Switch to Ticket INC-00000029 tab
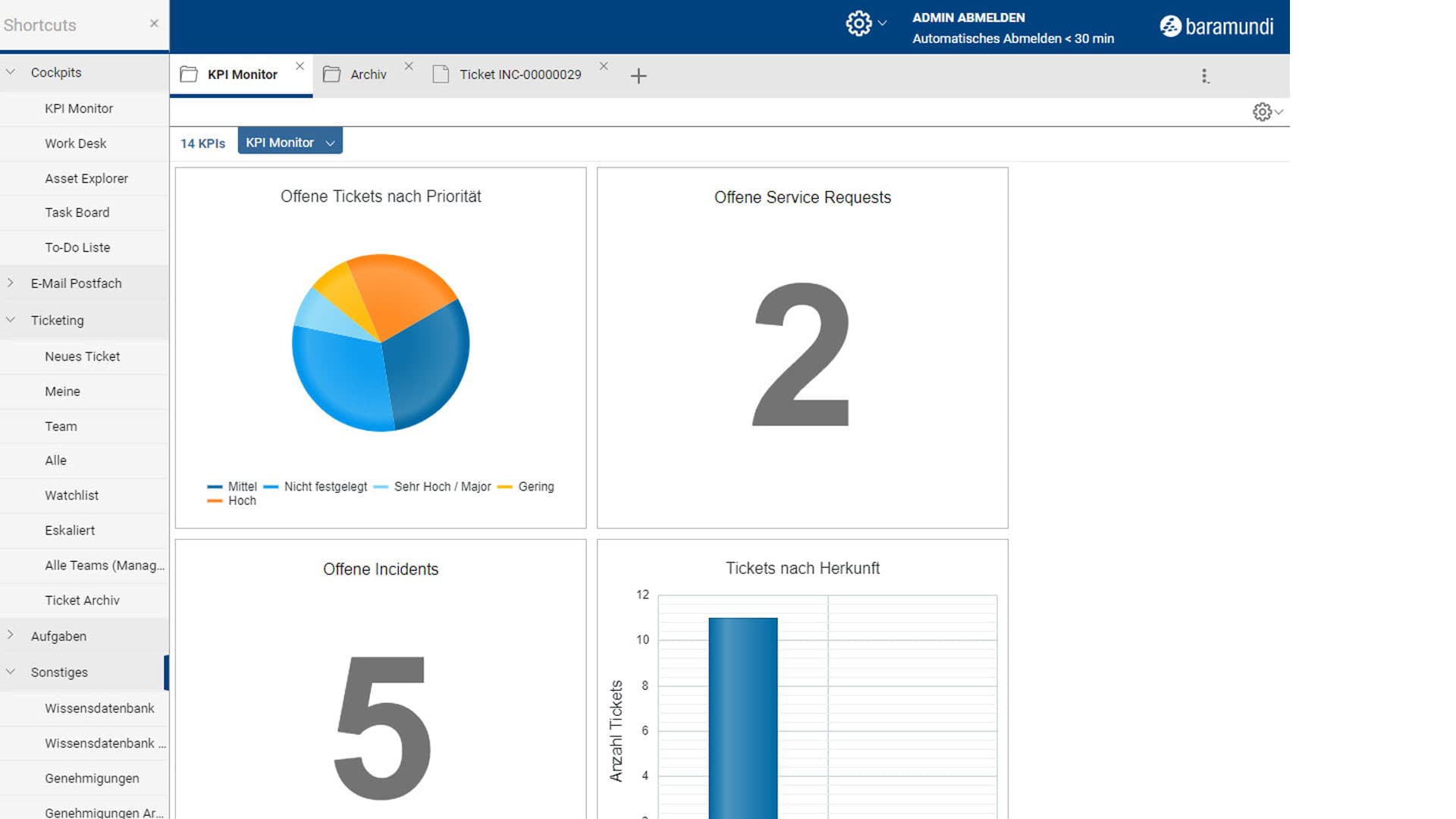The image size is (1456, 819). 520,74
